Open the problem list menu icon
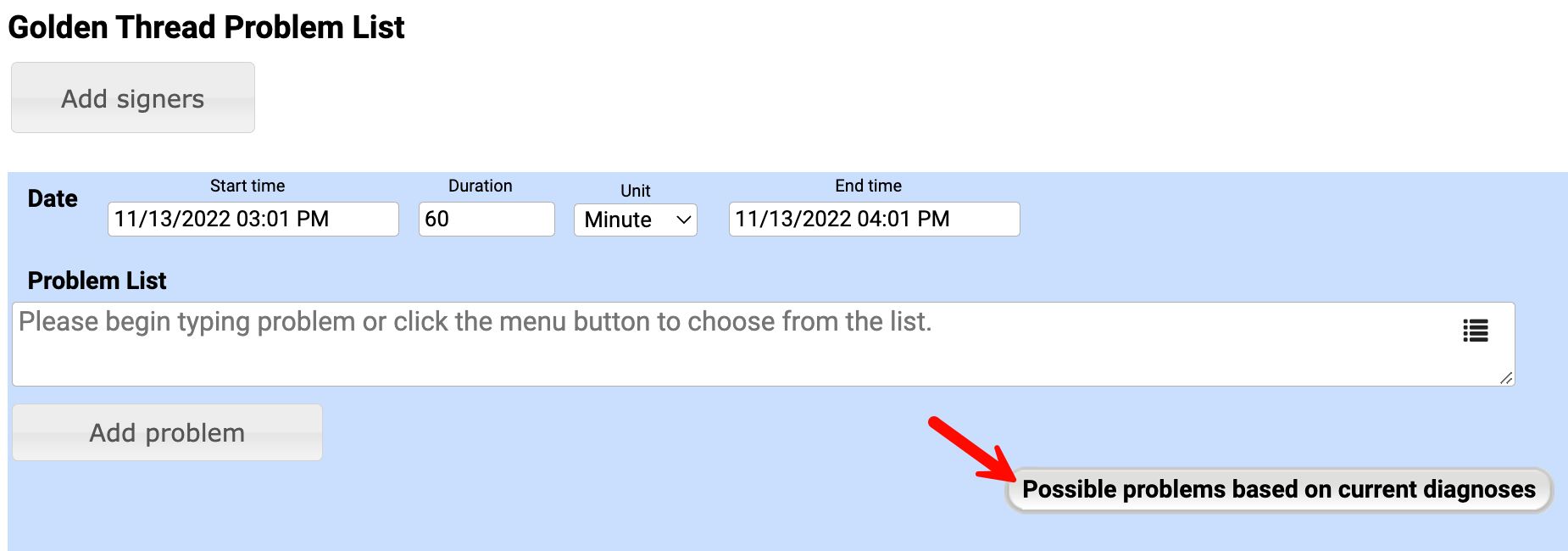This screenshot has height=551, width=1568. pyautogui.click(x=1475, y=330)
